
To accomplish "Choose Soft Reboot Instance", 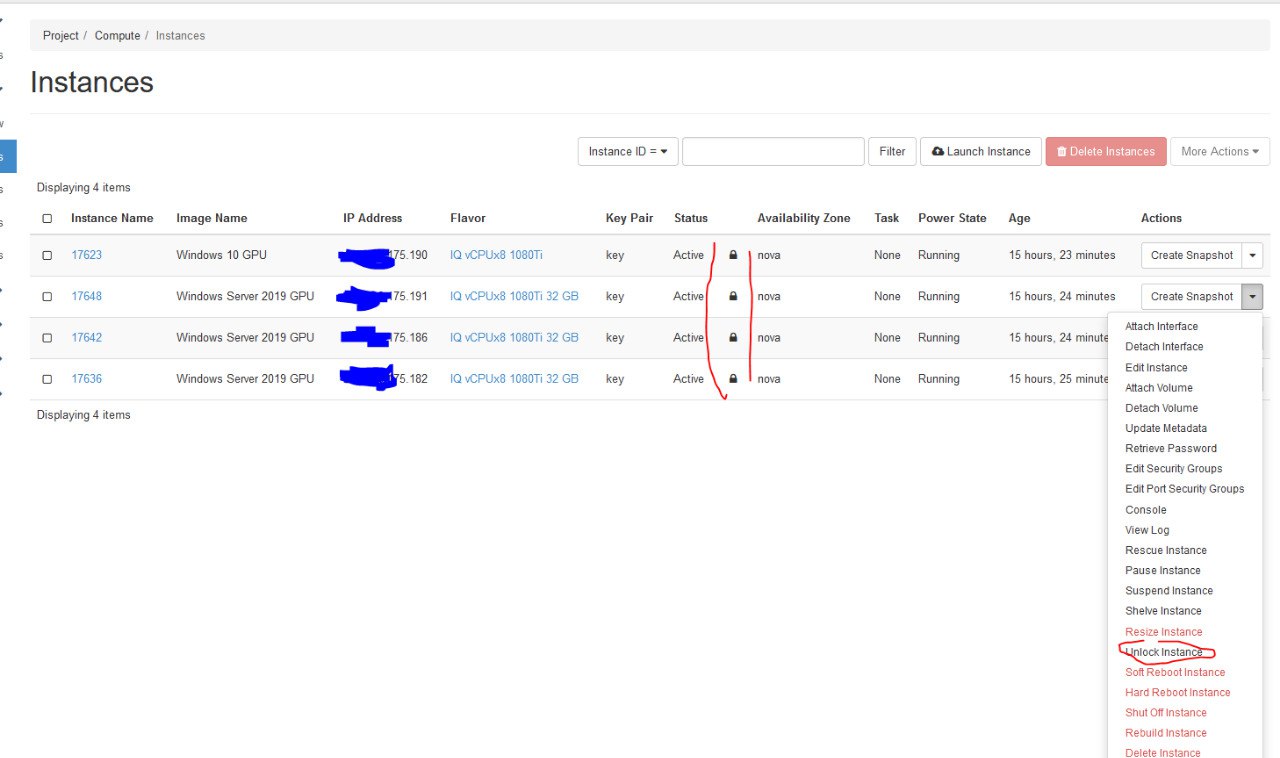I will 1175,672.
